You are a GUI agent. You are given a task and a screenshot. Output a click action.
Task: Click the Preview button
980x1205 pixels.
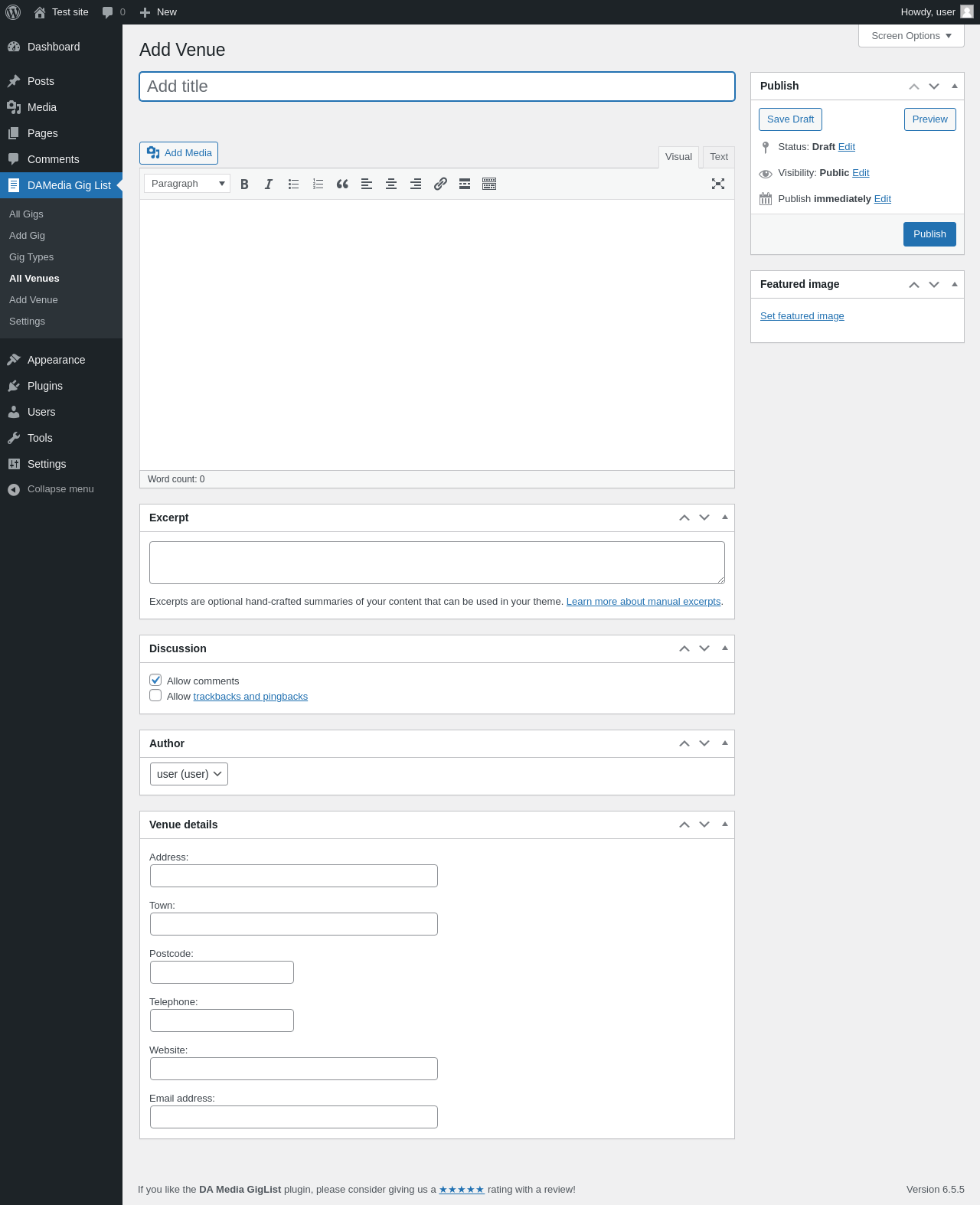(929, 119)
